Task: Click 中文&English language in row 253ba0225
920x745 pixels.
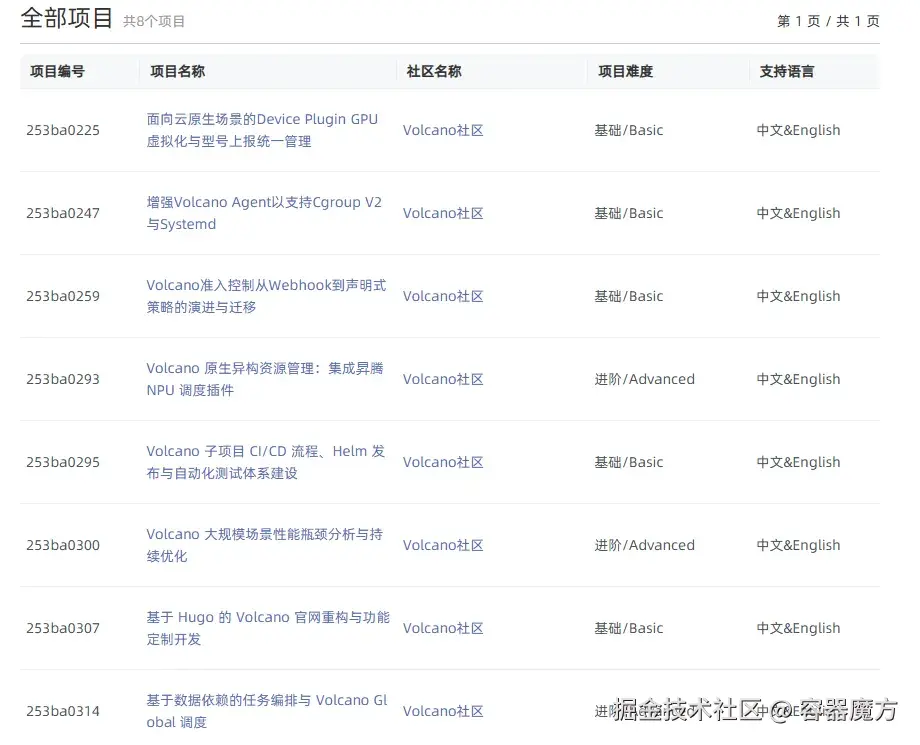Action: click(x=799, y=130)
